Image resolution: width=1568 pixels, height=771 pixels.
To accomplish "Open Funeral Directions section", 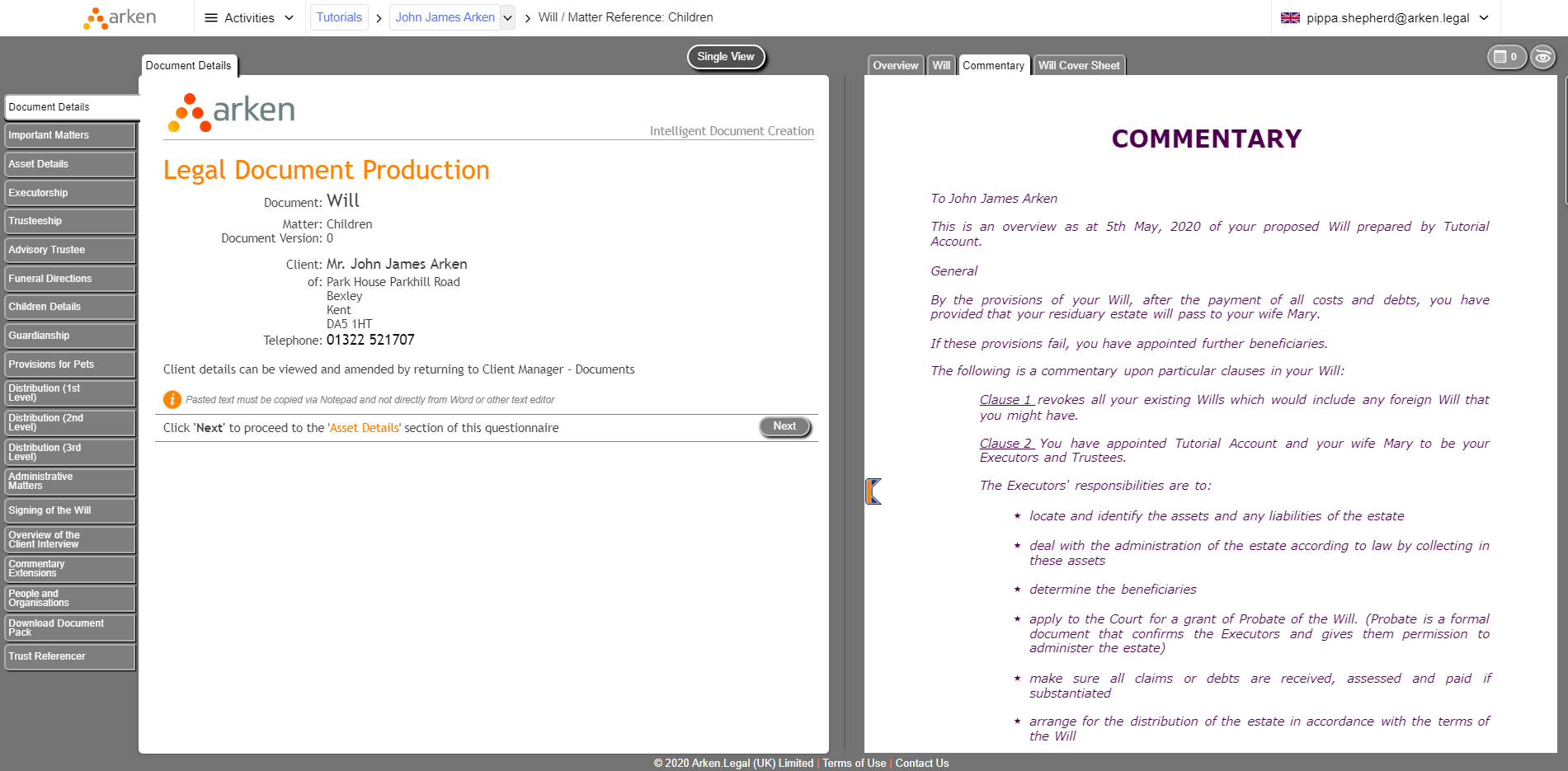I will click(70, 279).
